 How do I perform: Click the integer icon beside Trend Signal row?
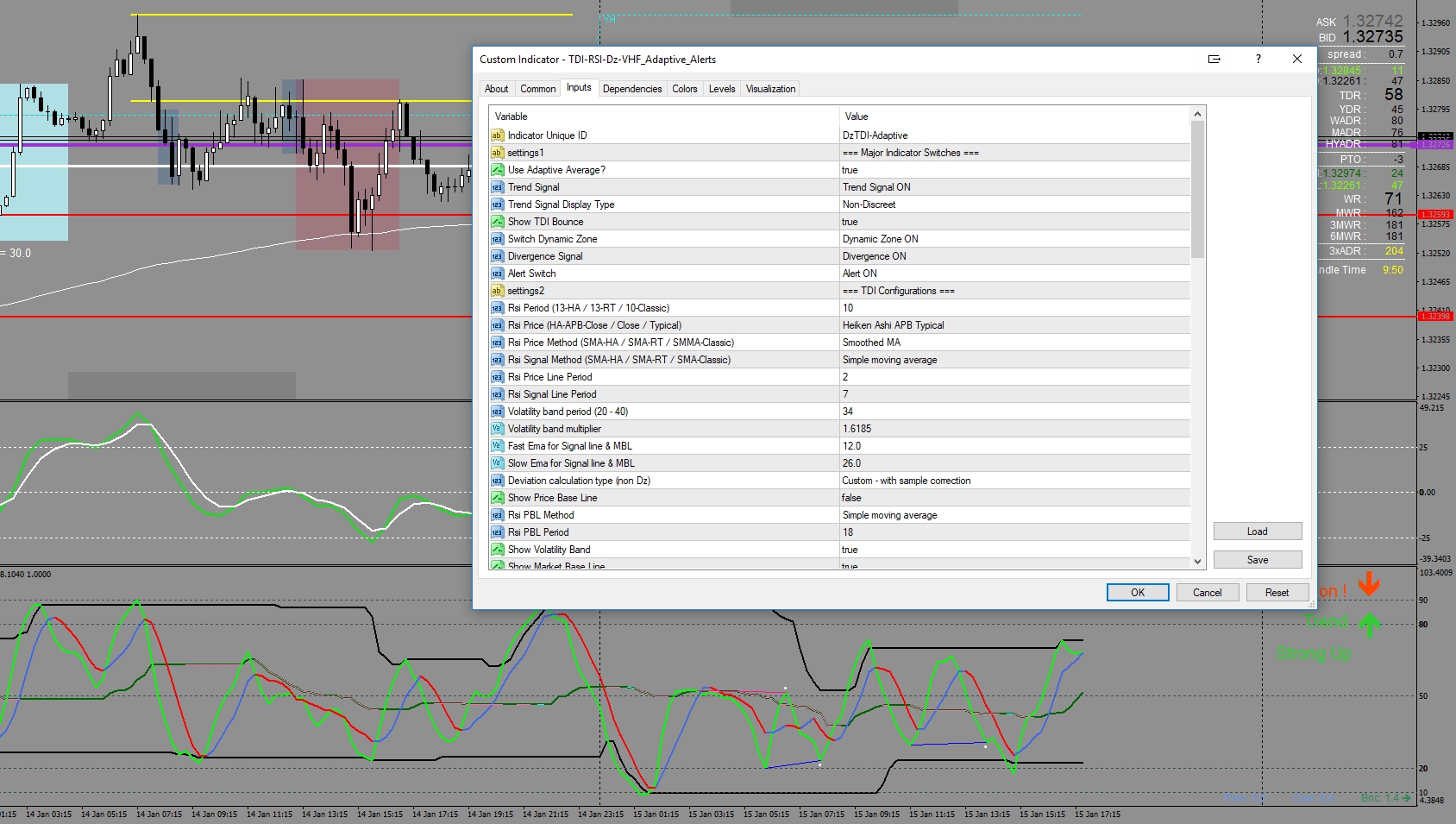[497, 187]
